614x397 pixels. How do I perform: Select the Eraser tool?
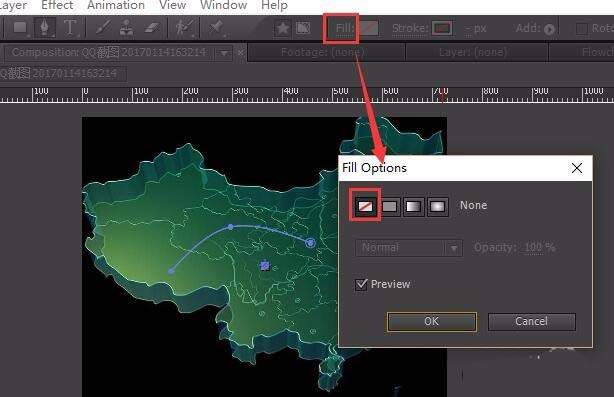pyautogui.click(x=152, y=28)
